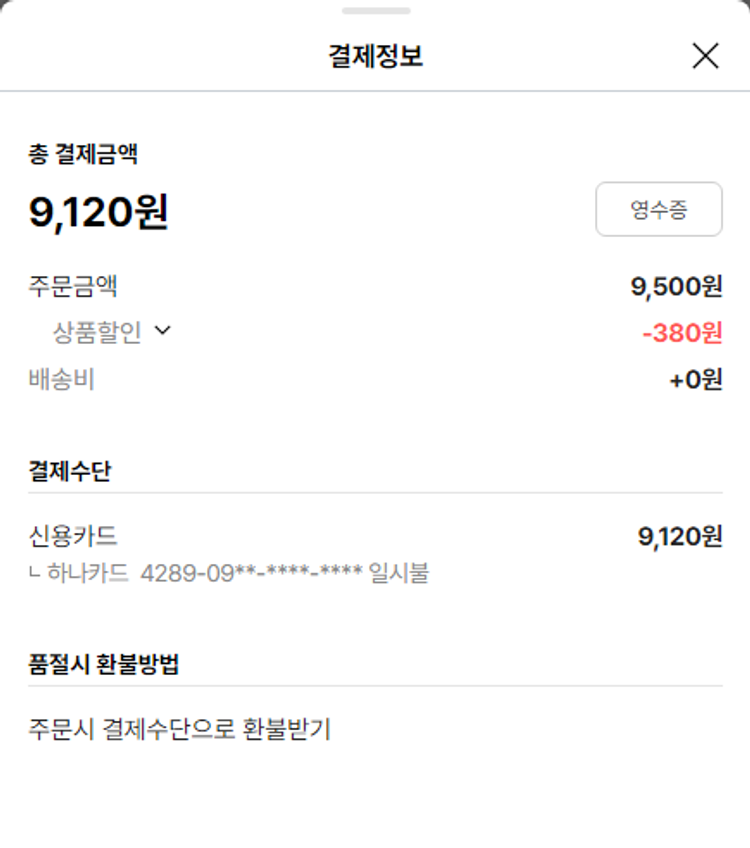
Task: Click the 신용카드 payment method label
Action: coord(73,537)
